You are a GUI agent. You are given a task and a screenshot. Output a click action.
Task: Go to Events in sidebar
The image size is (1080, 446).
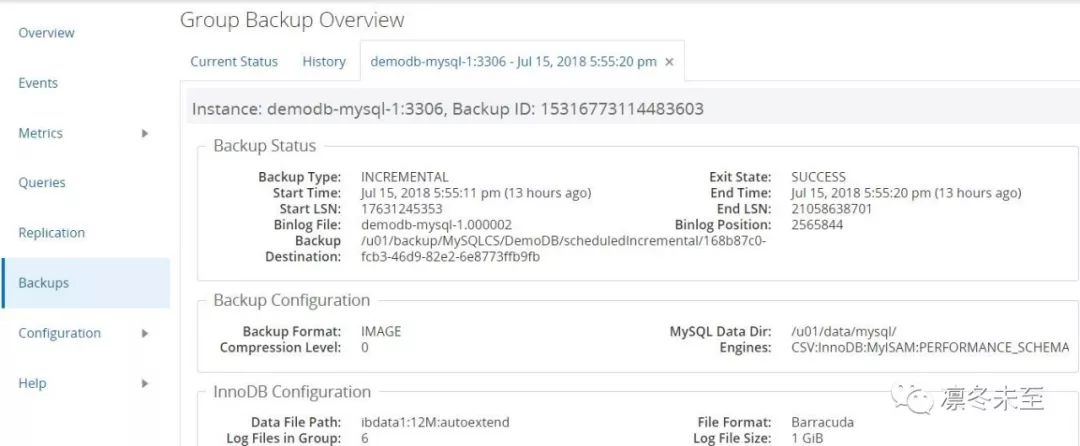click(x=38, y=83)
